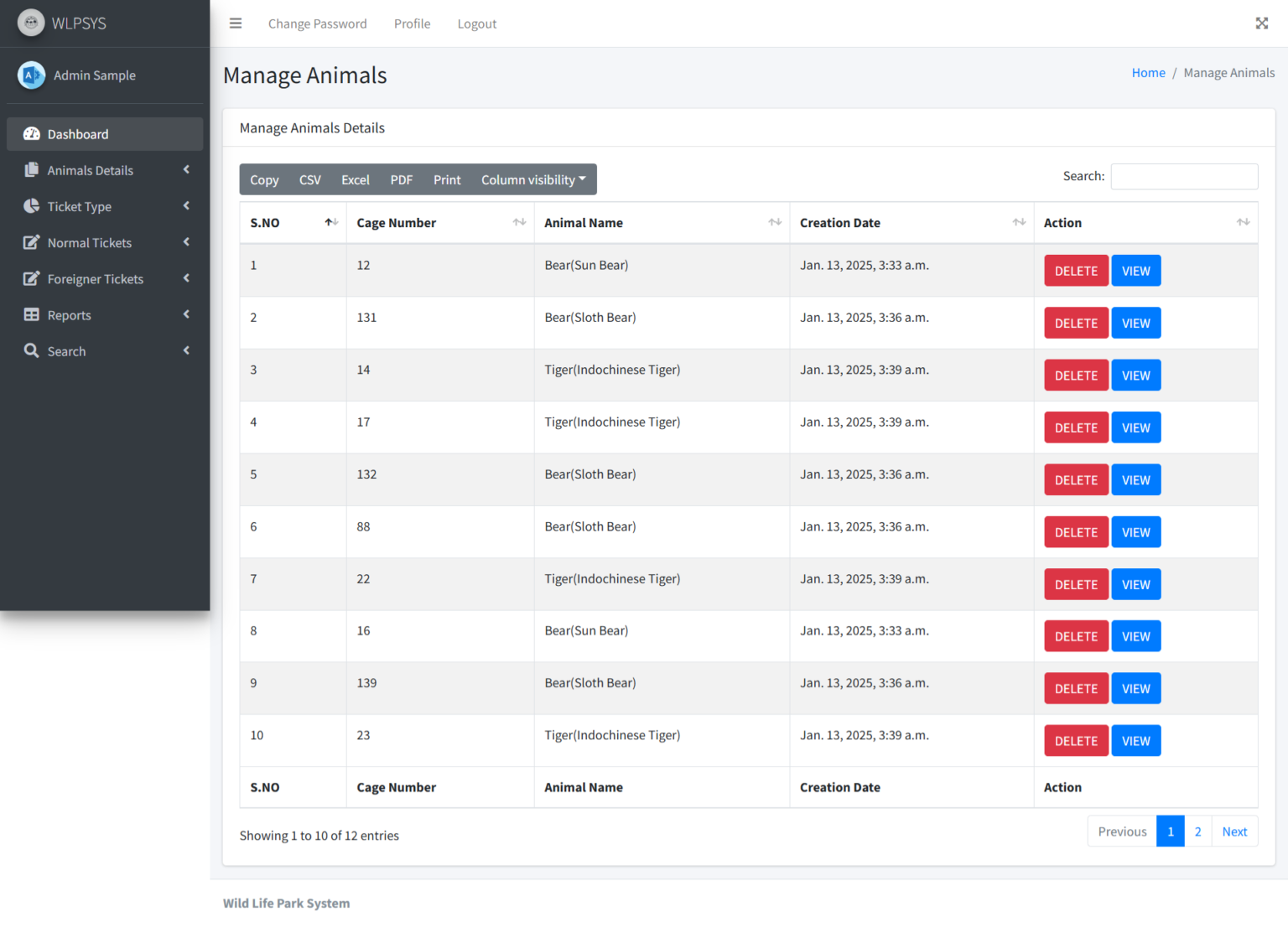Screen dimensions: 1288x927
Task: Click the Home breadcrumb link
Action: (1148, 72)
